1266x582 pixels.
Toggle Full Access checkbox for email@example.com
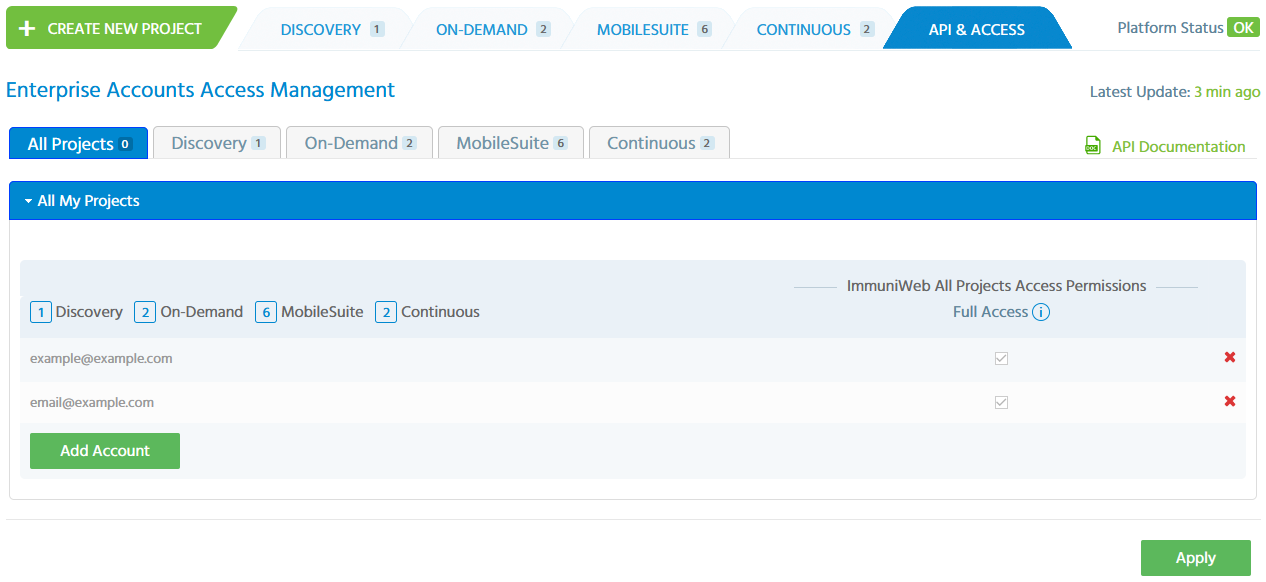[x=1001, y=402]
